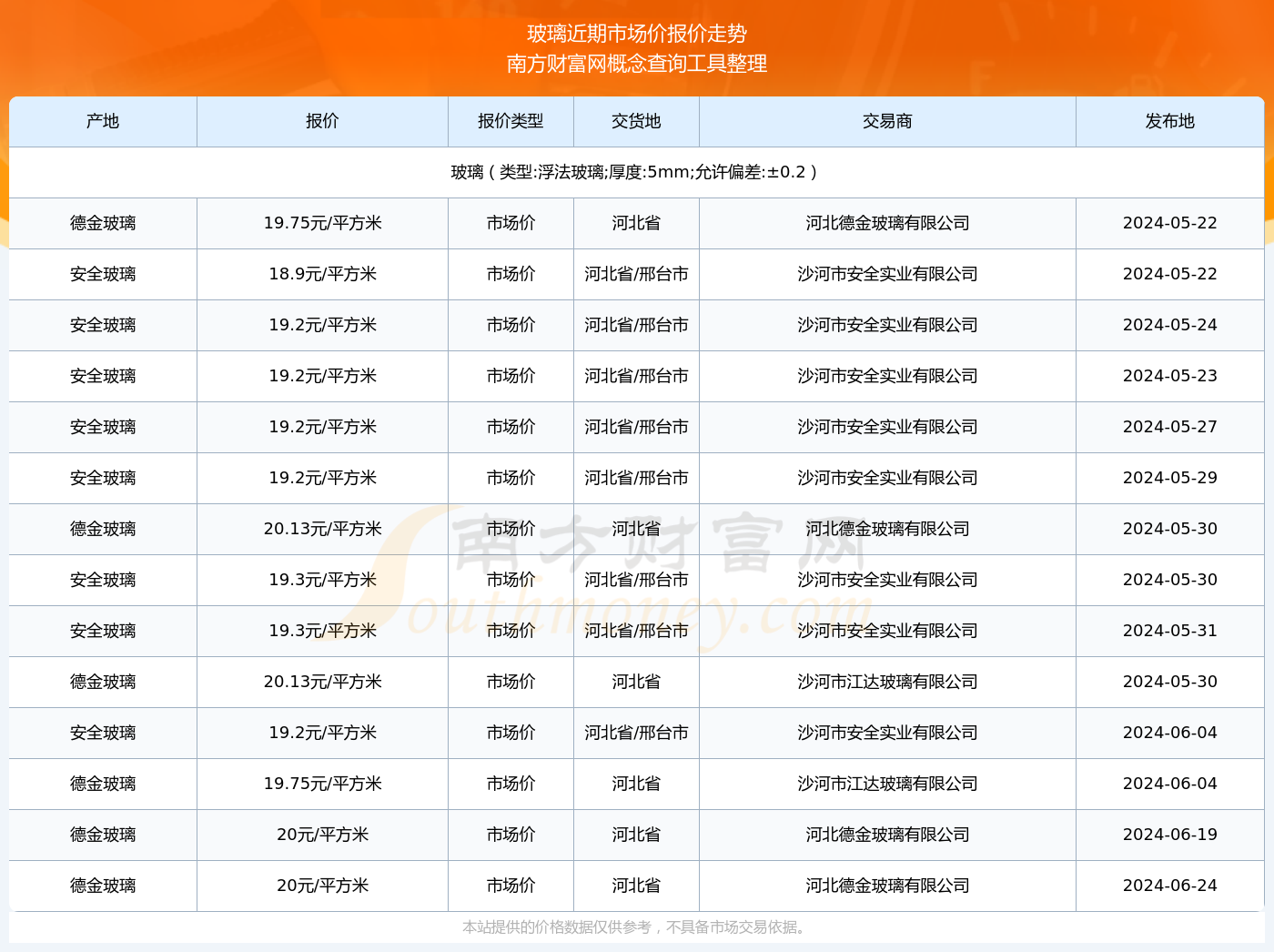Click 19.2元/平方米 in the 2024-06-04 row
This screenshot has width=1274, height=952.
click(x=322, y=733)
